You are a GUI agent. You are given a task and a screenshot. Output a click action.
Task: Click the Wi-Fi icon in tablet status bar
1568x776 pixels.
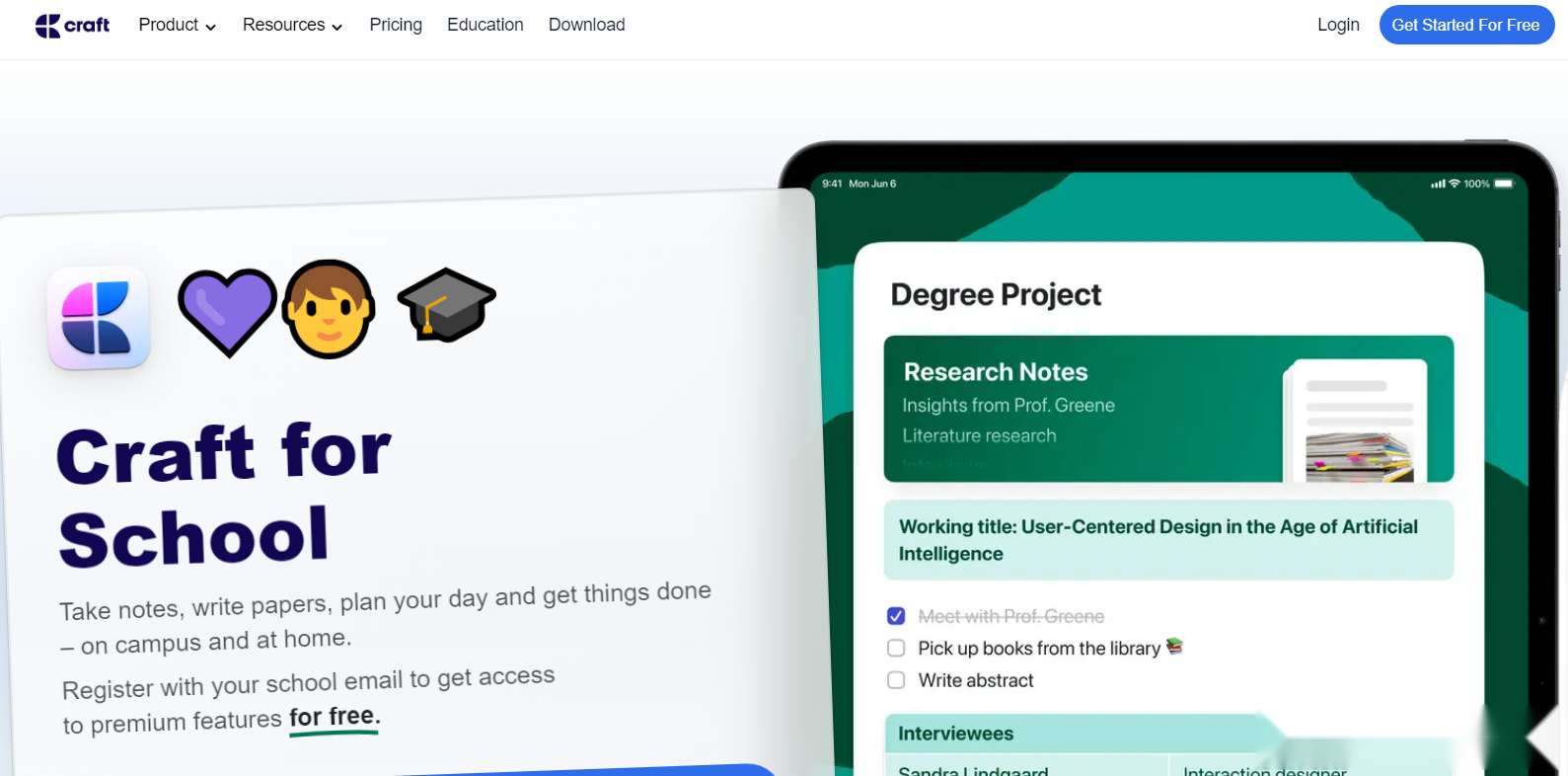1455,184
